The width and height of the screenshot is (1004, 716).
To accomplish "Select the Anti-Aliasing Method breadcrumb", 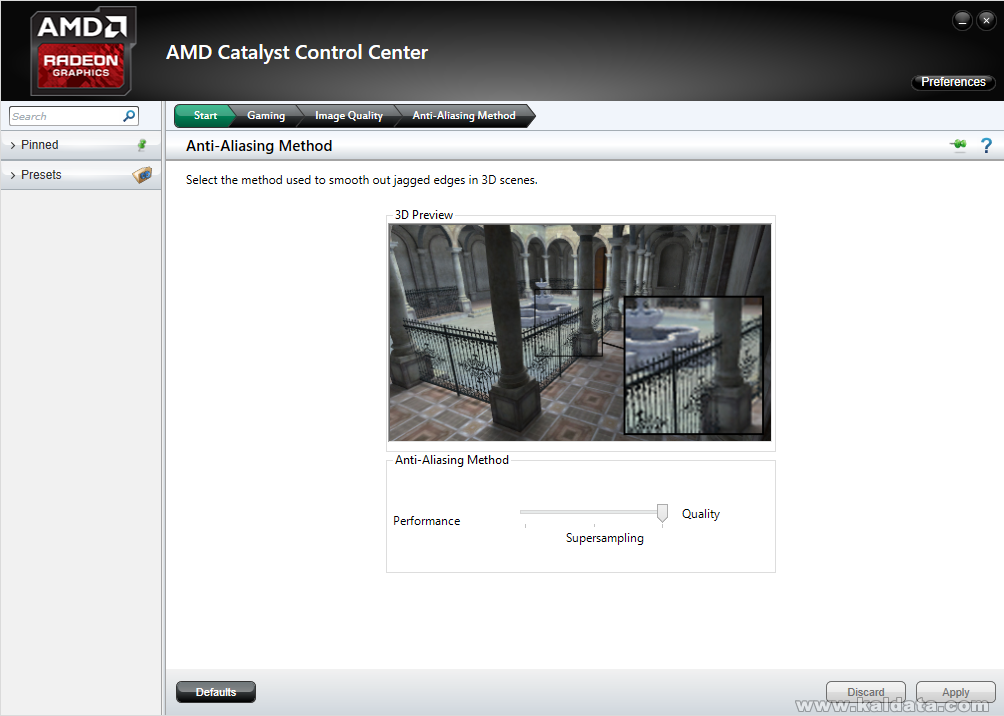I will [x=464, y=115].
